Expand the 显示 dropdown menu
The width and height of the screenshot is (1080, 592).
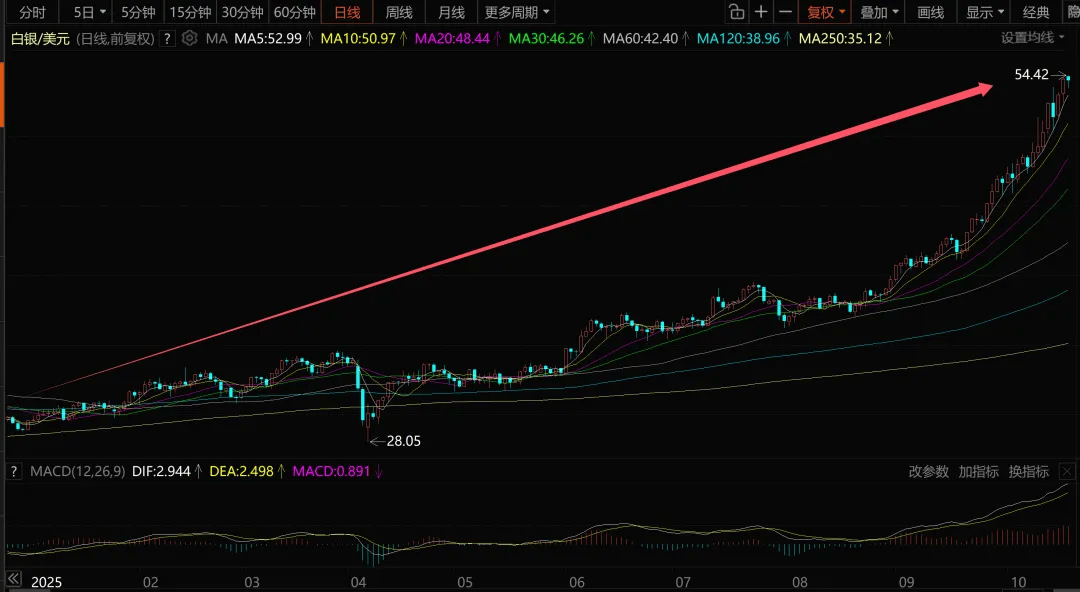pos(985,12)
